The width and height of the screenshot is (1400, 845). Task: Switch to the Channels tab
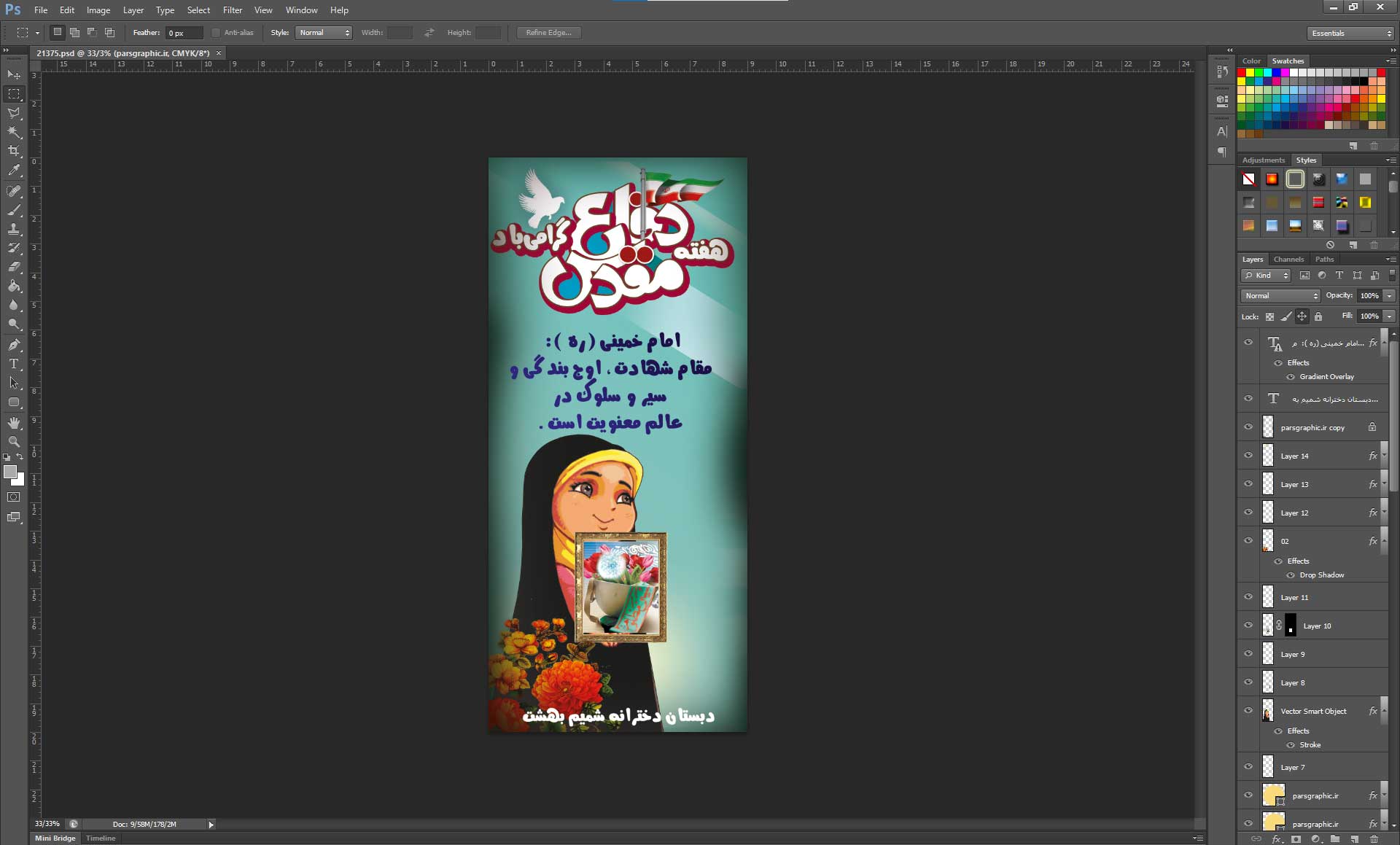(1288, 260)
